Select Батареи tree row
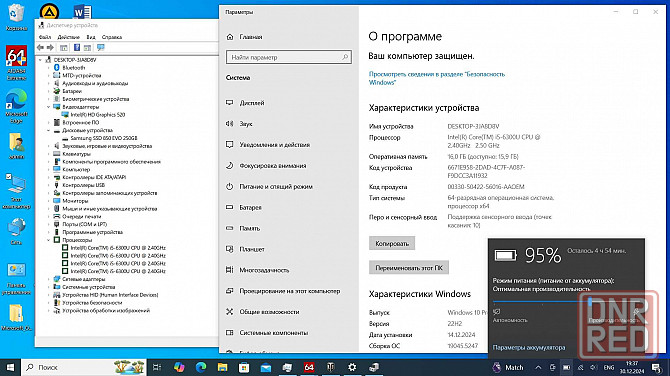Image resolution: width=670 pixels, height=376 pixels. (x=72, y=91)
